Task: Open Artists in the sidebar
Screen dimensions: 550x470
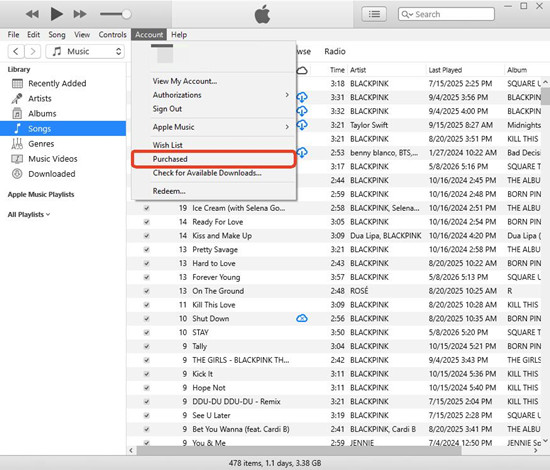Action: pos(40,99)
